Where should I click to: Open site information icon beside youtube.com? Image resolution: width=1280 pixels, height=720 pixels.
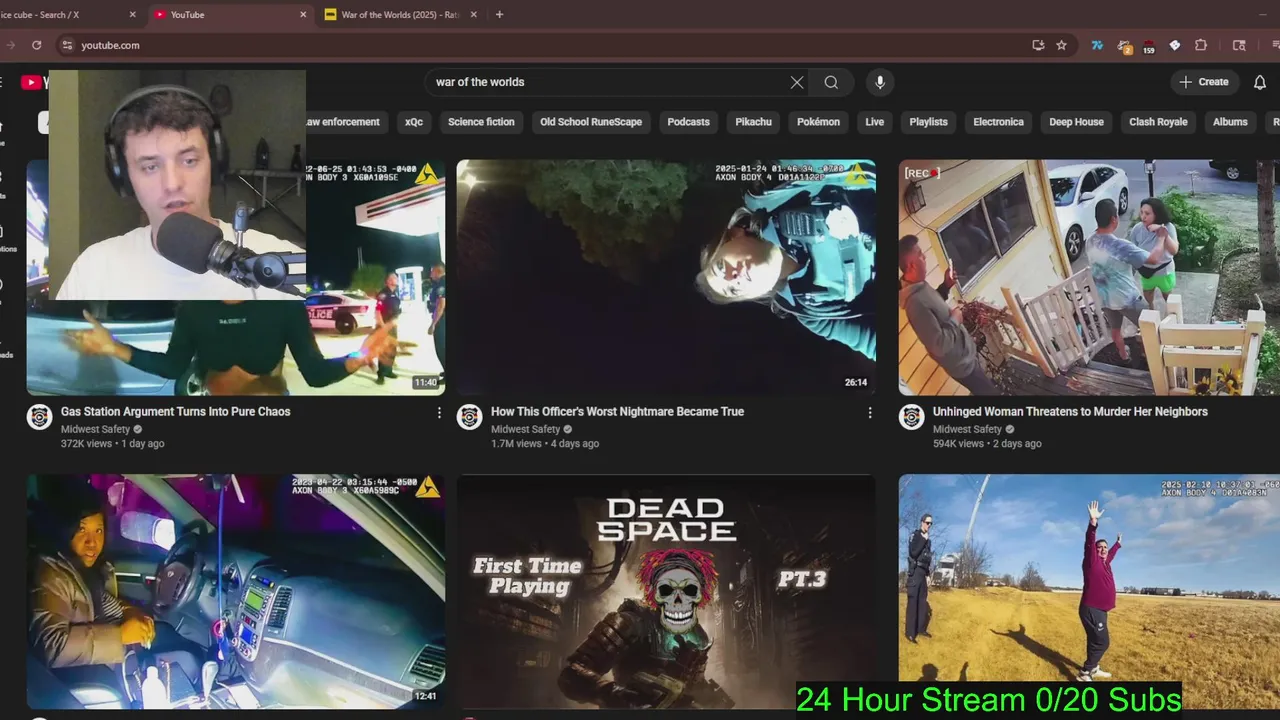pyautogui.click(x=67, y=45)
